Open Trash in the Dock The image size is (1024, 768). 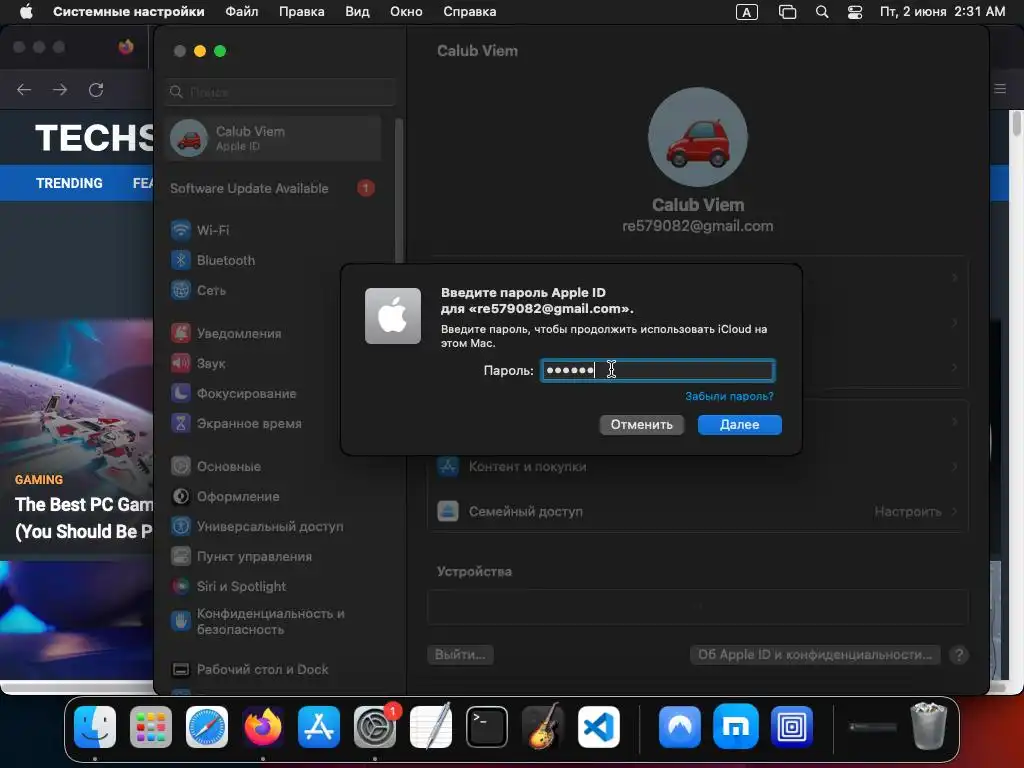tap(929, 726)
